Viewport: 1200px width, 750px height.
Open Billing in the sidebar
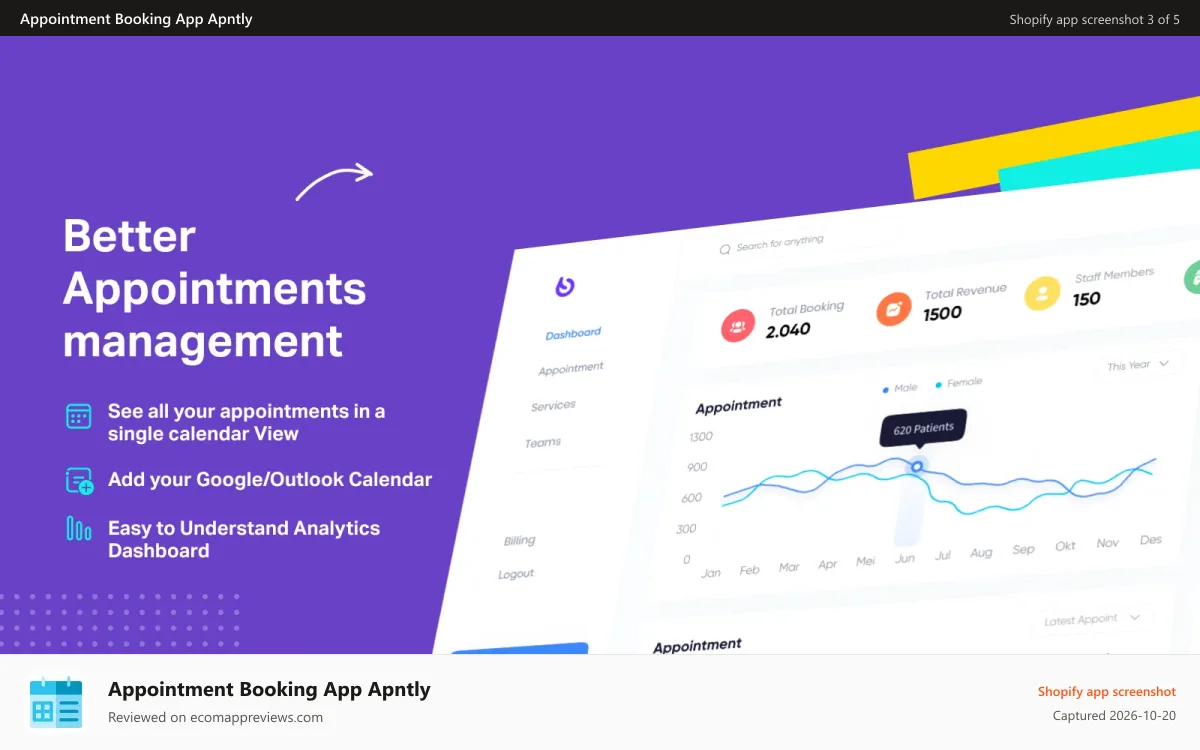pyautogui.click(x=520, y=541)
